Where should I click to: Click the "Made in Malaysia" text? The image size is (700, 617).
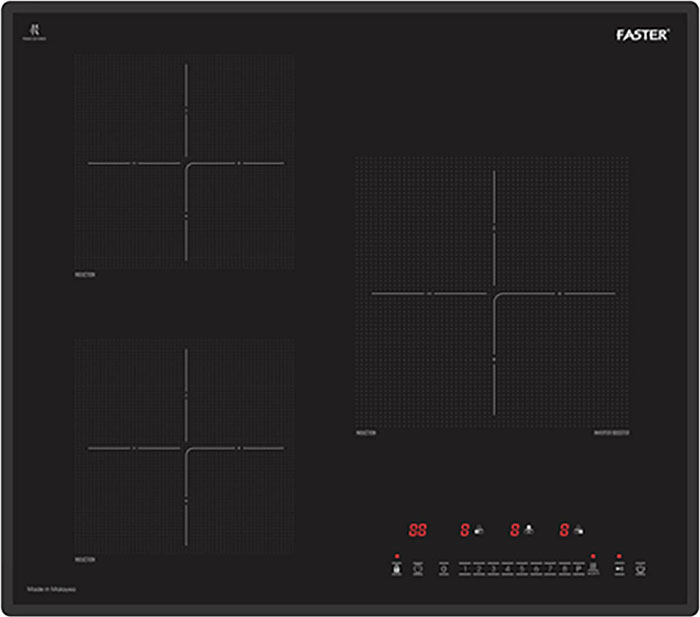[x=51, y=591]
